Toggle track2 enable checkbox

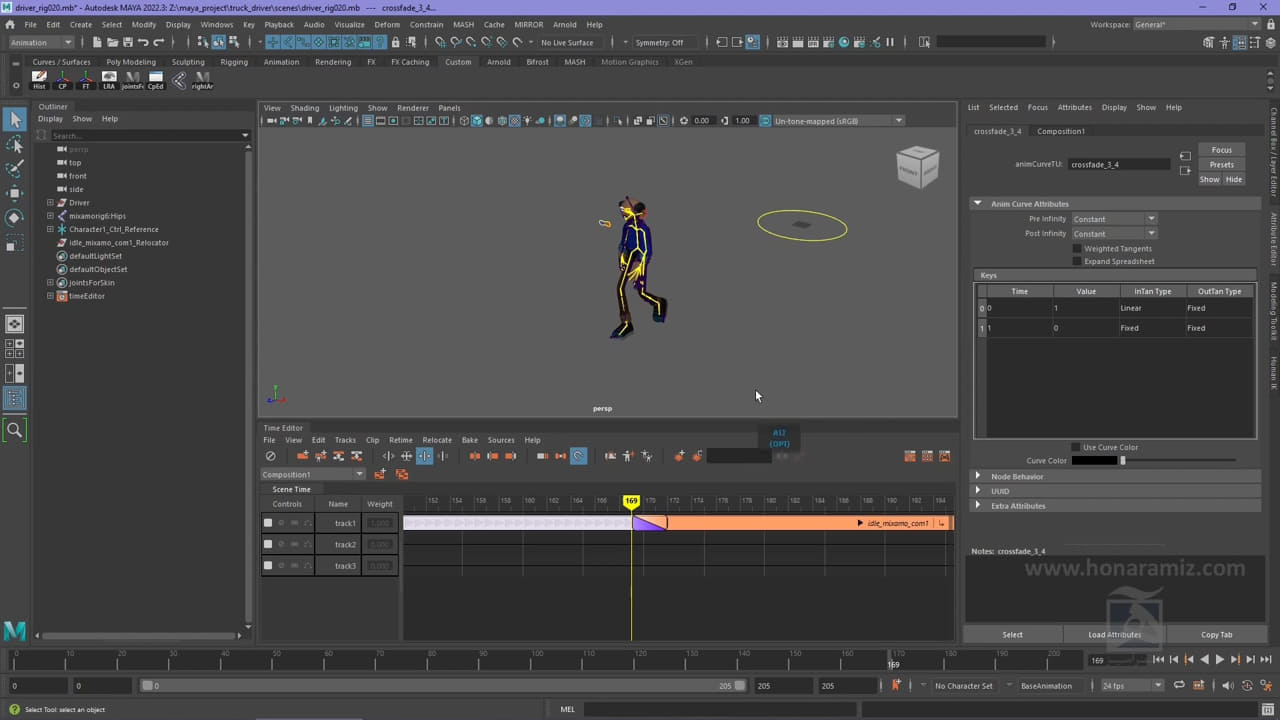pos(268,544)
